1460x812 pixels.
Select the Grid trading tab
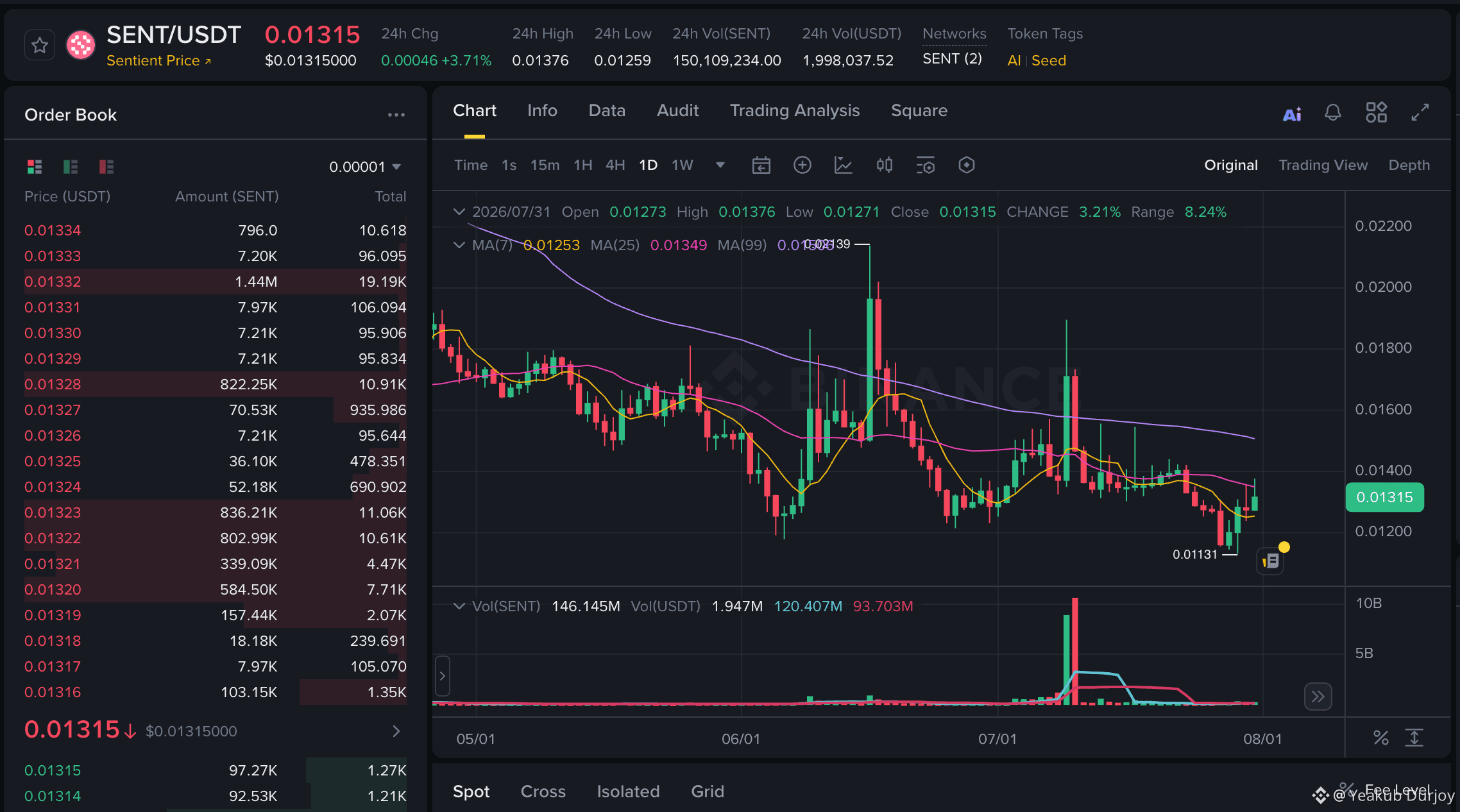point(708,791)
